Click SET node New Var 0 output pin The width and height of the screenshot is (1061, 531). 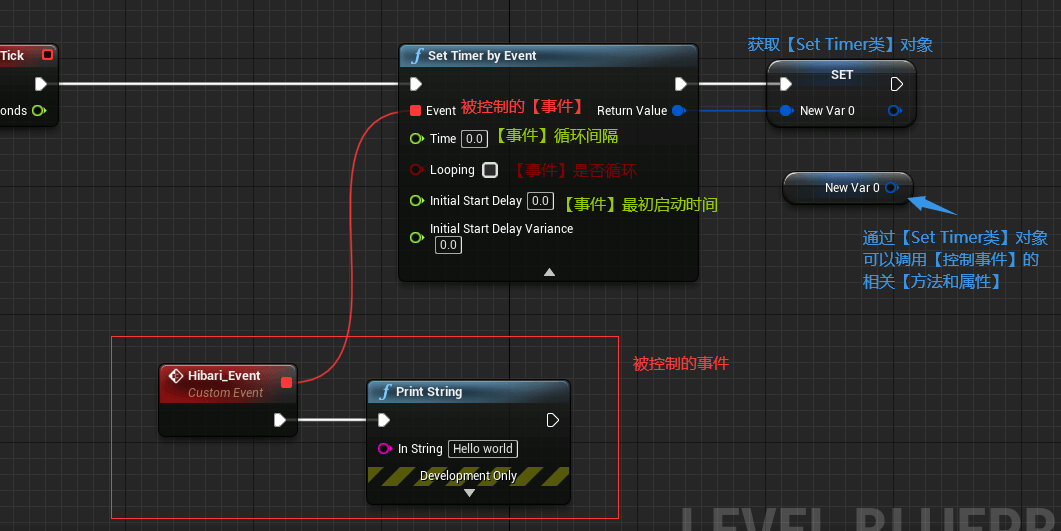pyautogui.click(x=895, y=110)
